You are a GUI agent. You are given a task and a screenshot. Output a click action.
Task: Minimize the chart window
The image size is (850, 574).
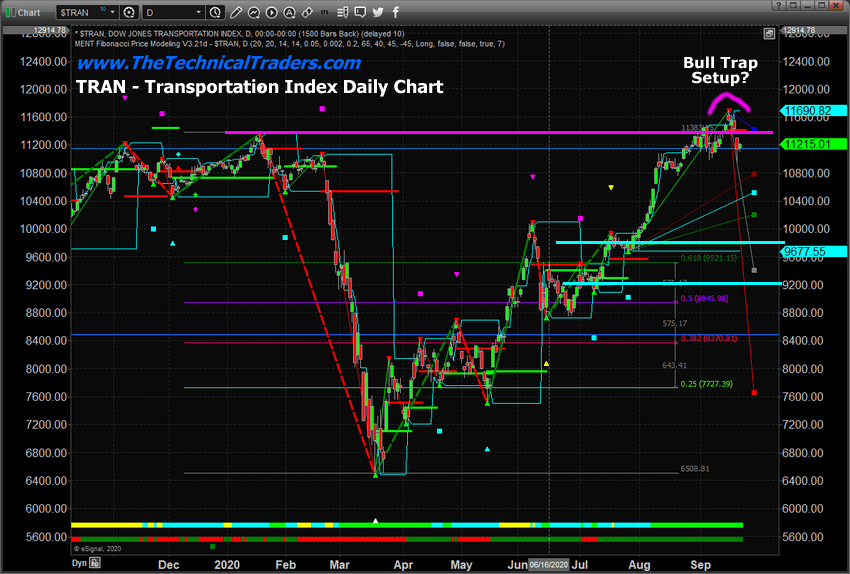click(x=808, y=5)
